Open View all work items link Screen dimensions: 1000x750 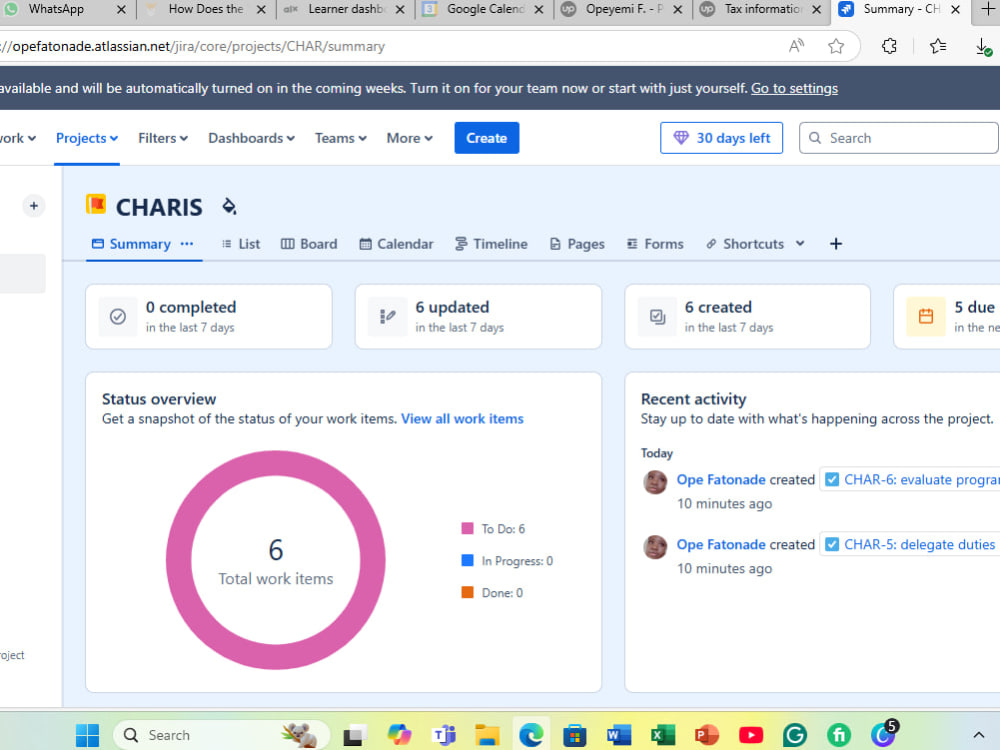462,418
